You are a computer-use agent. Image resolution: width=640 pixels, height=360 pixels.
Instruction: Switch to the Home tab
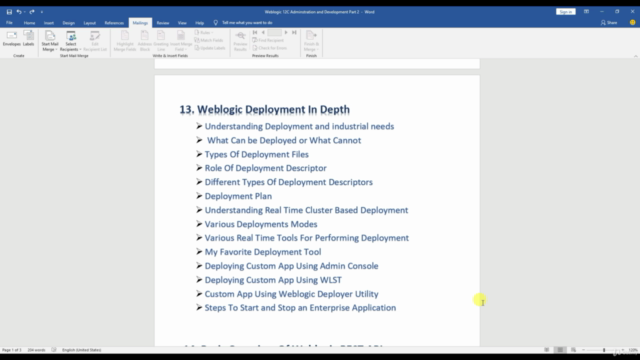29,23
